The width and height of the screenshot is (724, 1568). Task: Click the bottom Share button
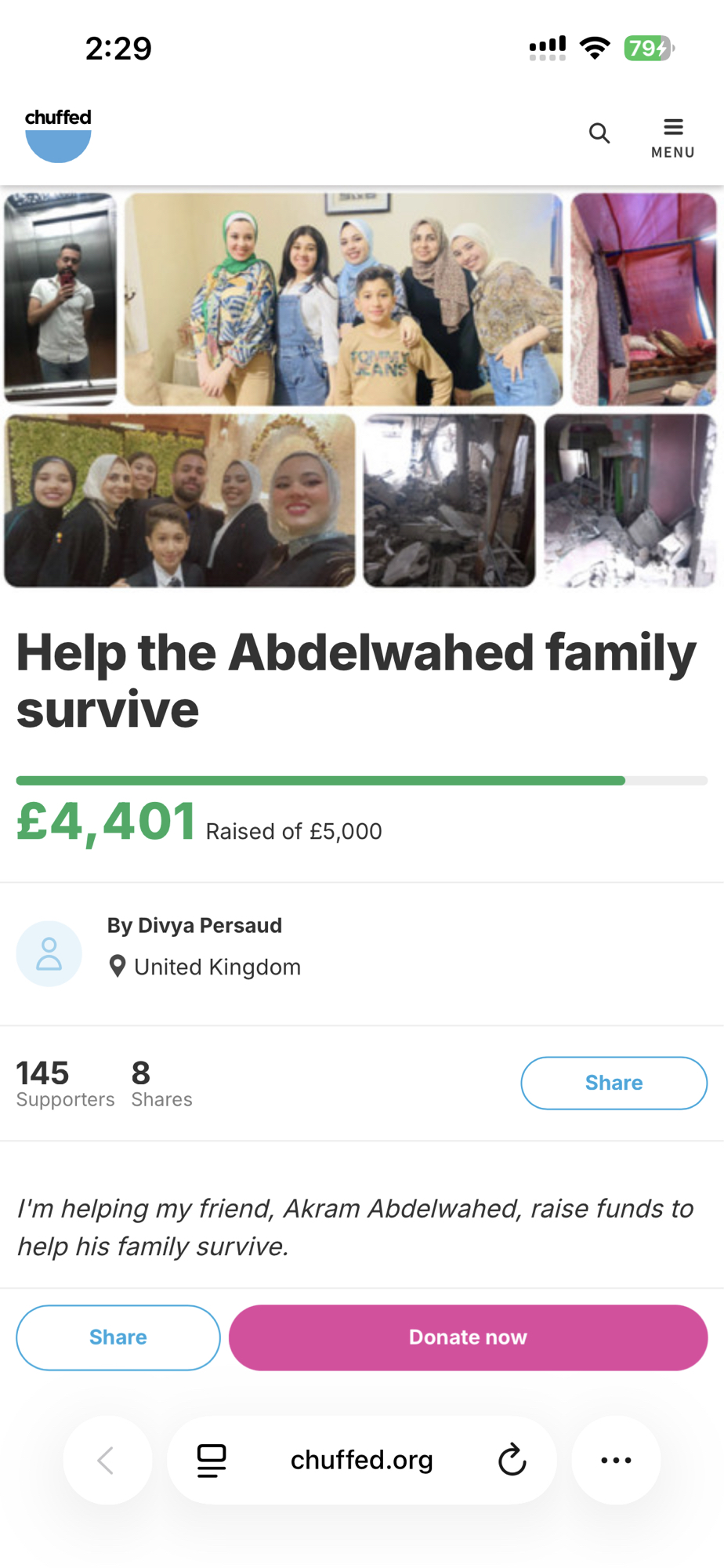118,1338
